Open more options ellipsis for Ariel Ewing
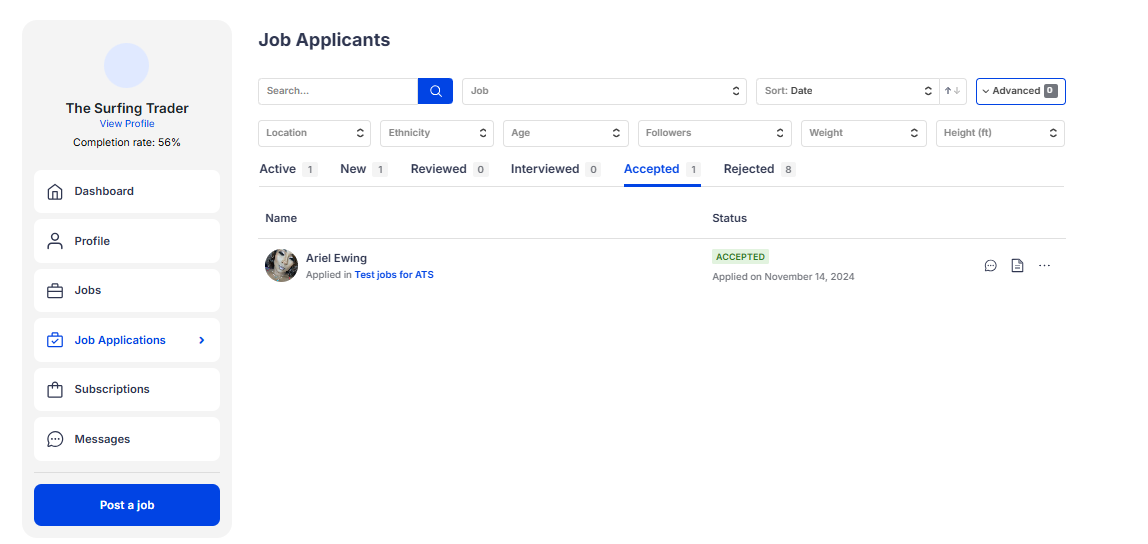The height and width of the screenshot is (544, 1148). (x=1044, y=266)
